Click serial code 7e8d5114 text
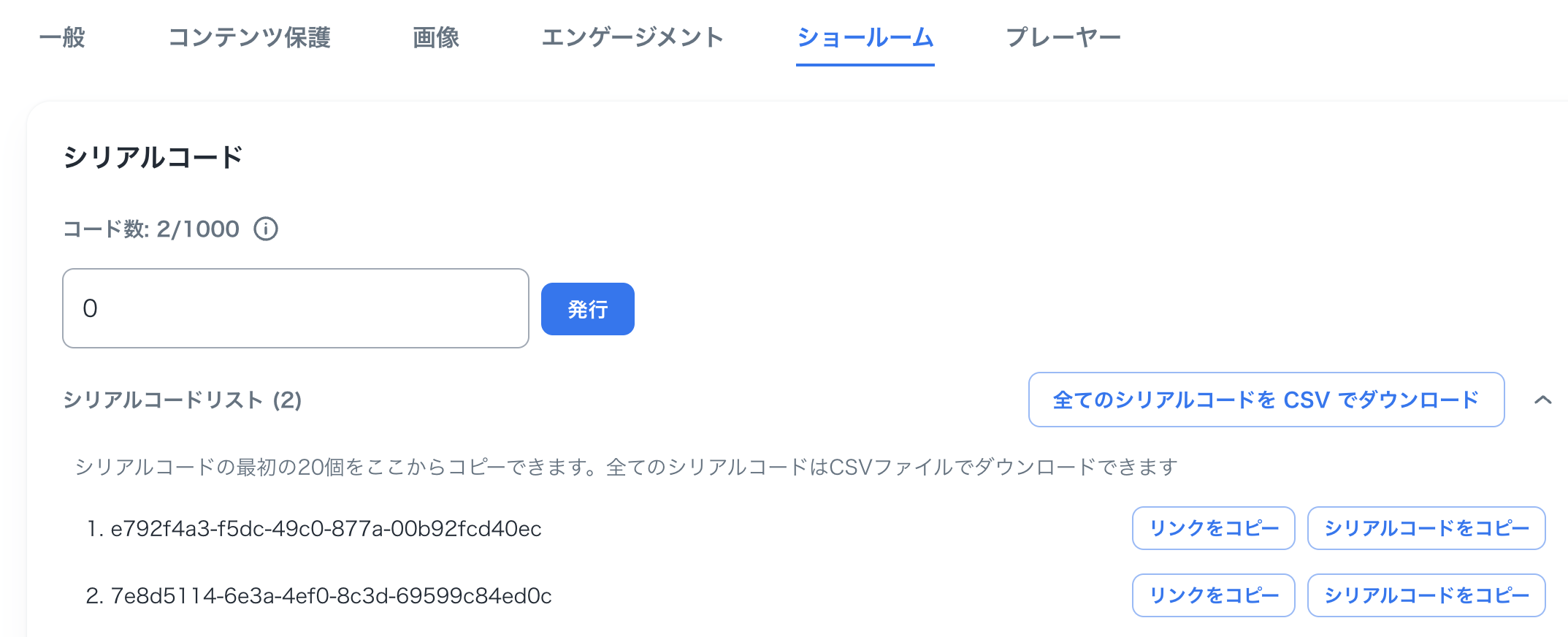 [331, 596]
